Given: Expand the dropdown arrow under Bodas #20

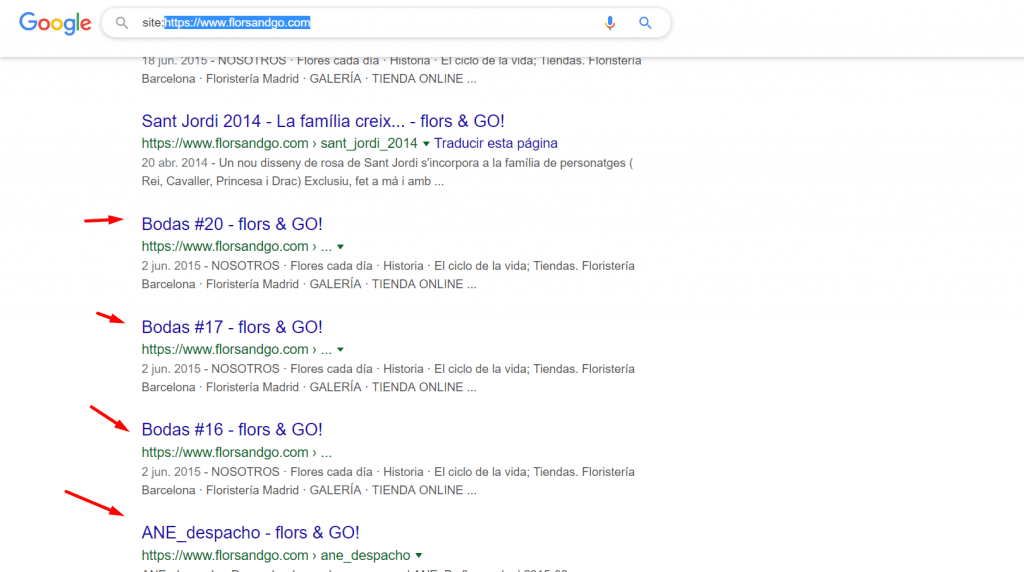Looking at the screenshot, I should tap(341, 247).
